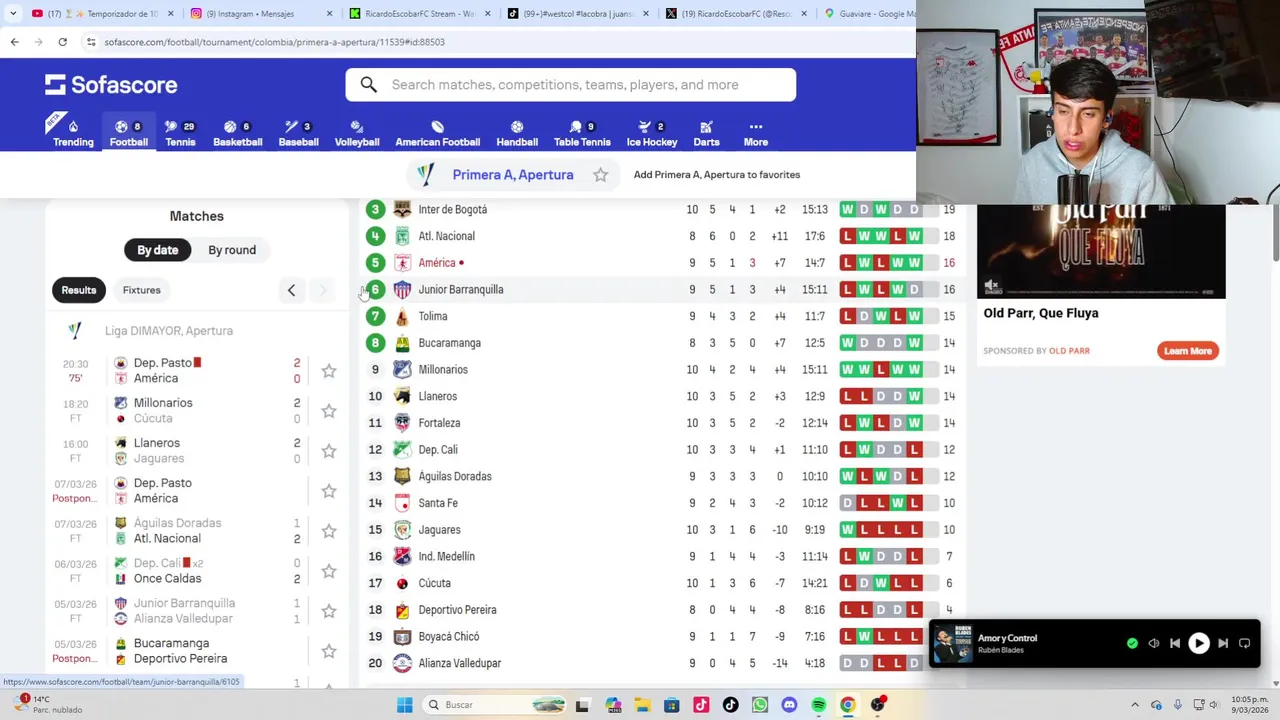1280x720 pixels.
Task: Favorite the Bucaramanga vs Deportivo Pereira match
Action: point(328,651)
